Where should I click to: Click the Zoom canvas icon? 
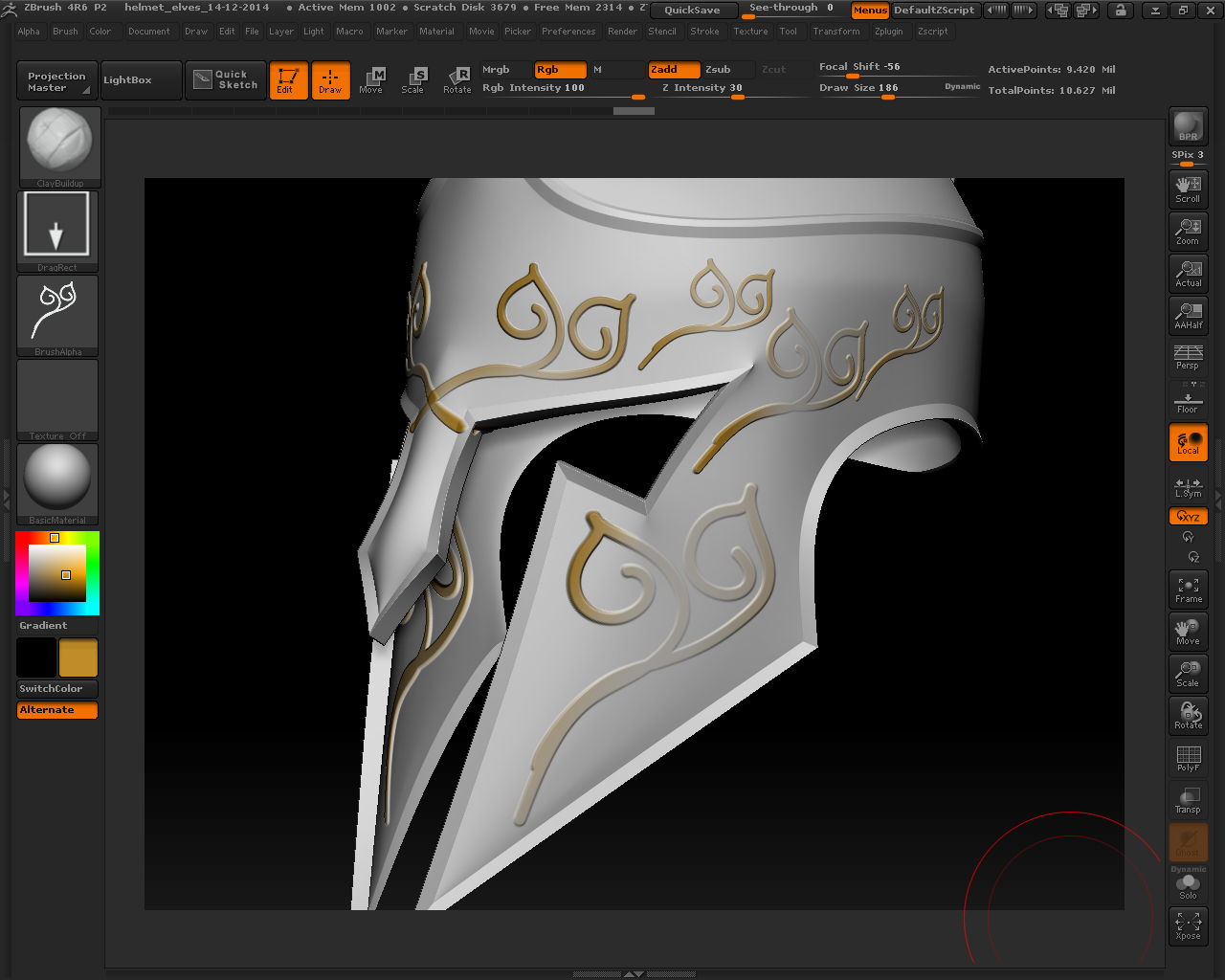click(x=1188, y=232)
